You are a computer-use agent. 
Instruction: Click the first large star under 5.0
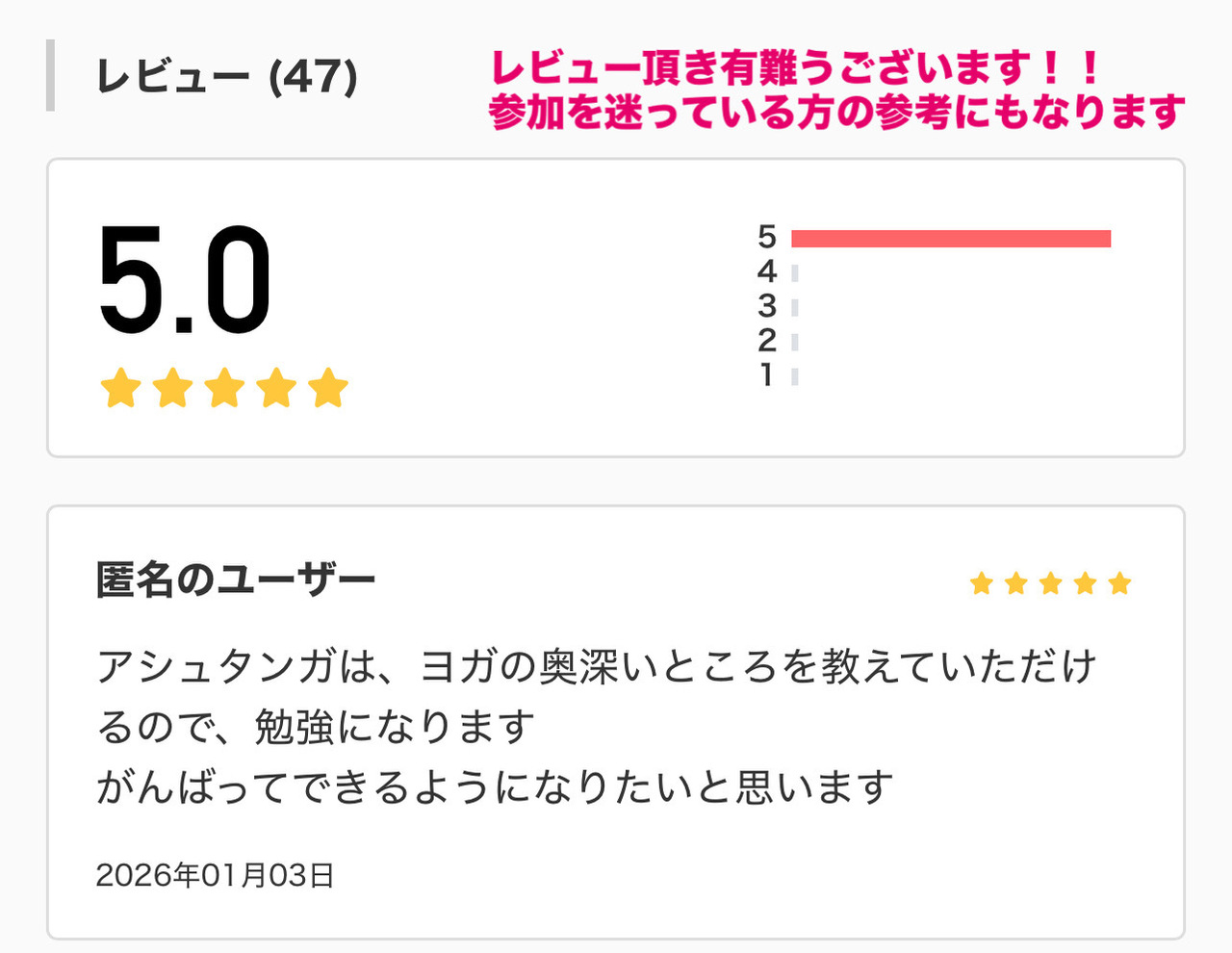pos(121,388)
